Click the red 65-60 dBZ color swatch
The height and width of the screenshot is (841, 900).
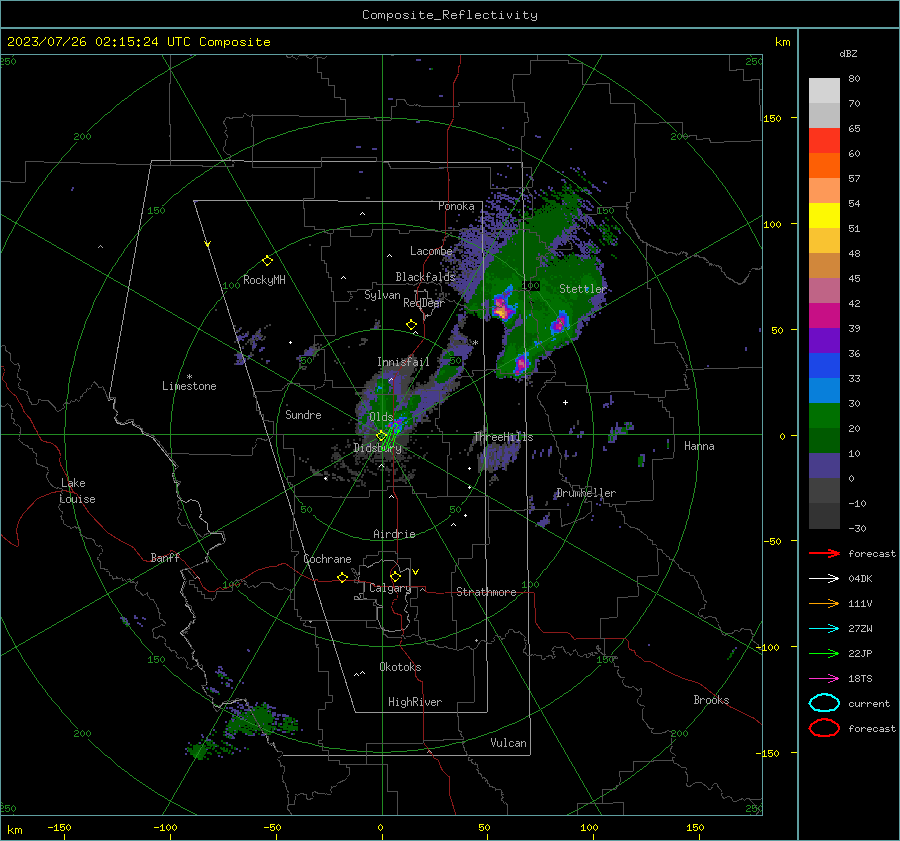pos(824,141)
